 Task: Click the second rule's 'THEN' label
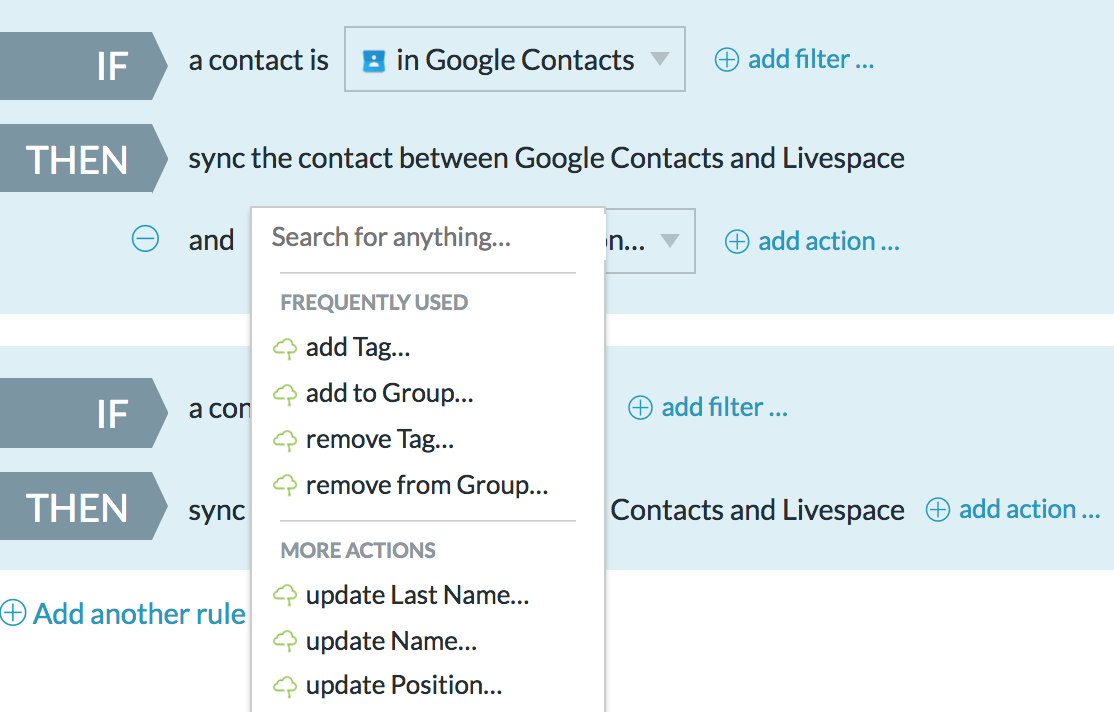[x=77, y=507]
